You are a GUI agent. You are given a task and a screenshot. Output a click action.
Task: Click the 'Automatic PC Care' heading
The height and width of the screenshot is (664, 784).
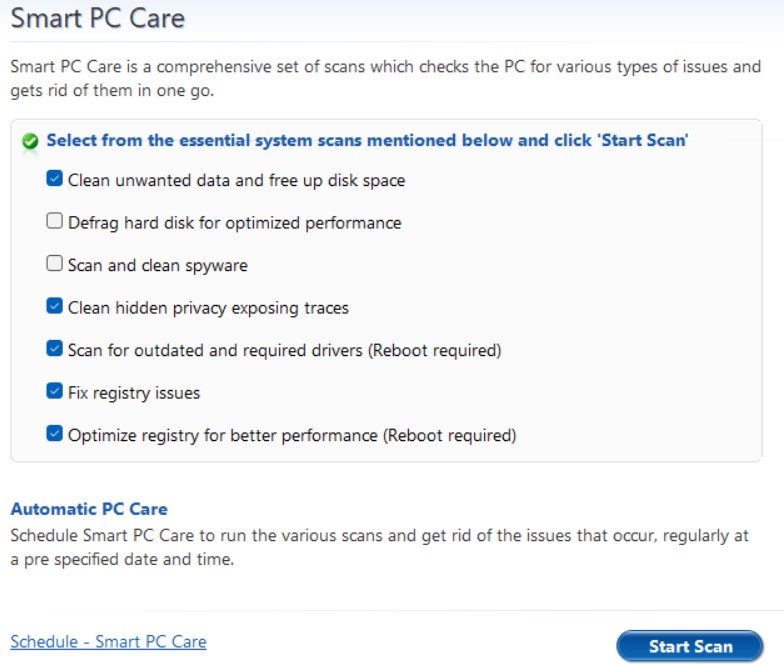click(89, 509)
